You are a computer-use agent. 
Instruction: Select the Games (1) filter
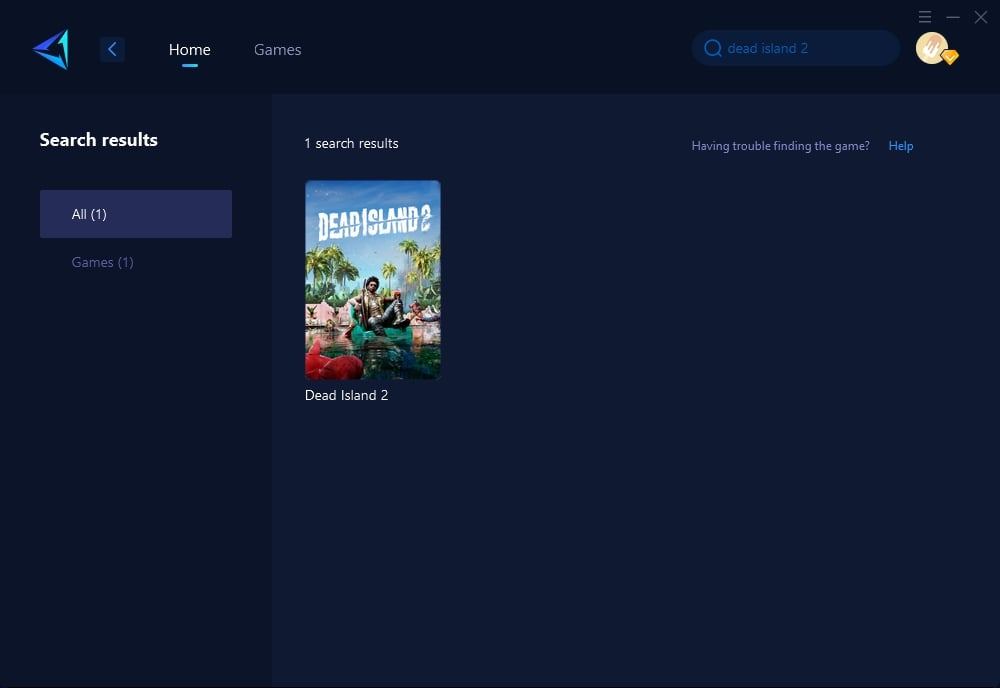click(x=103, y=262)
